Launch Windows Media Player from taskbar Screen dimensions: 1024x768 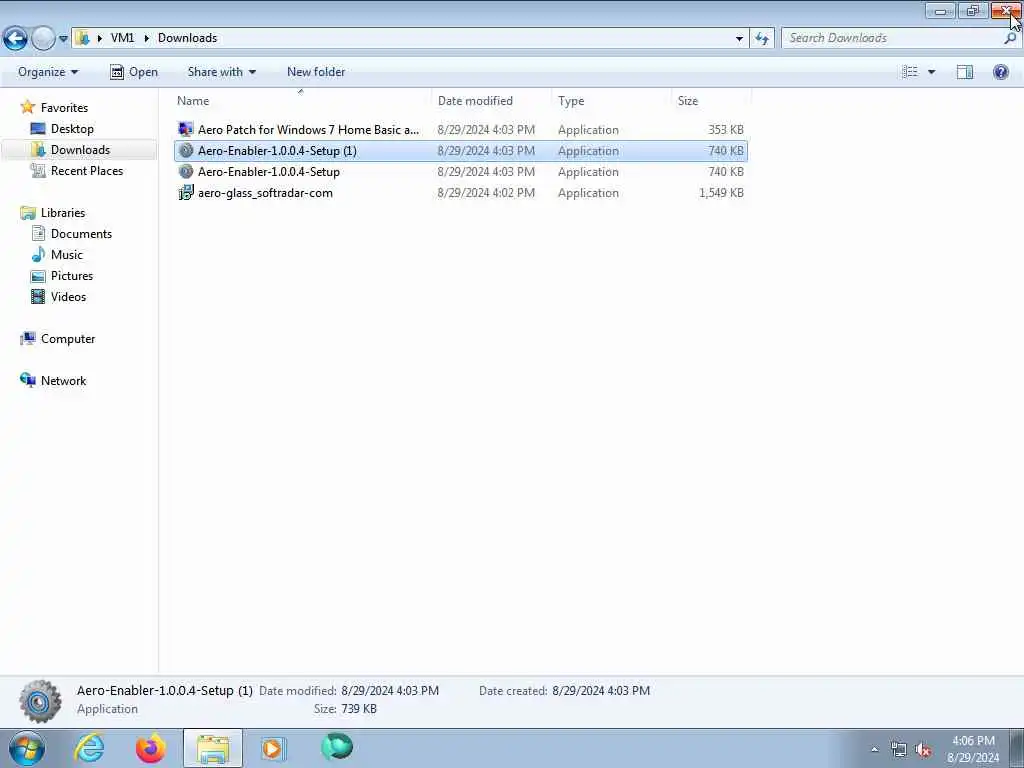(274, 748)
